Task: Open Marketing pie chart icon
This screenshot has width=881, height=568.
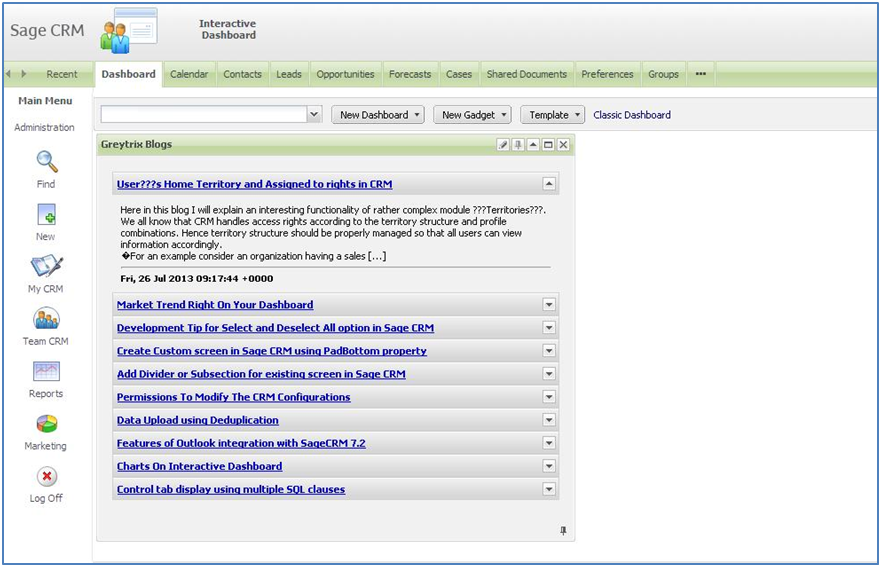Action: 47,424
